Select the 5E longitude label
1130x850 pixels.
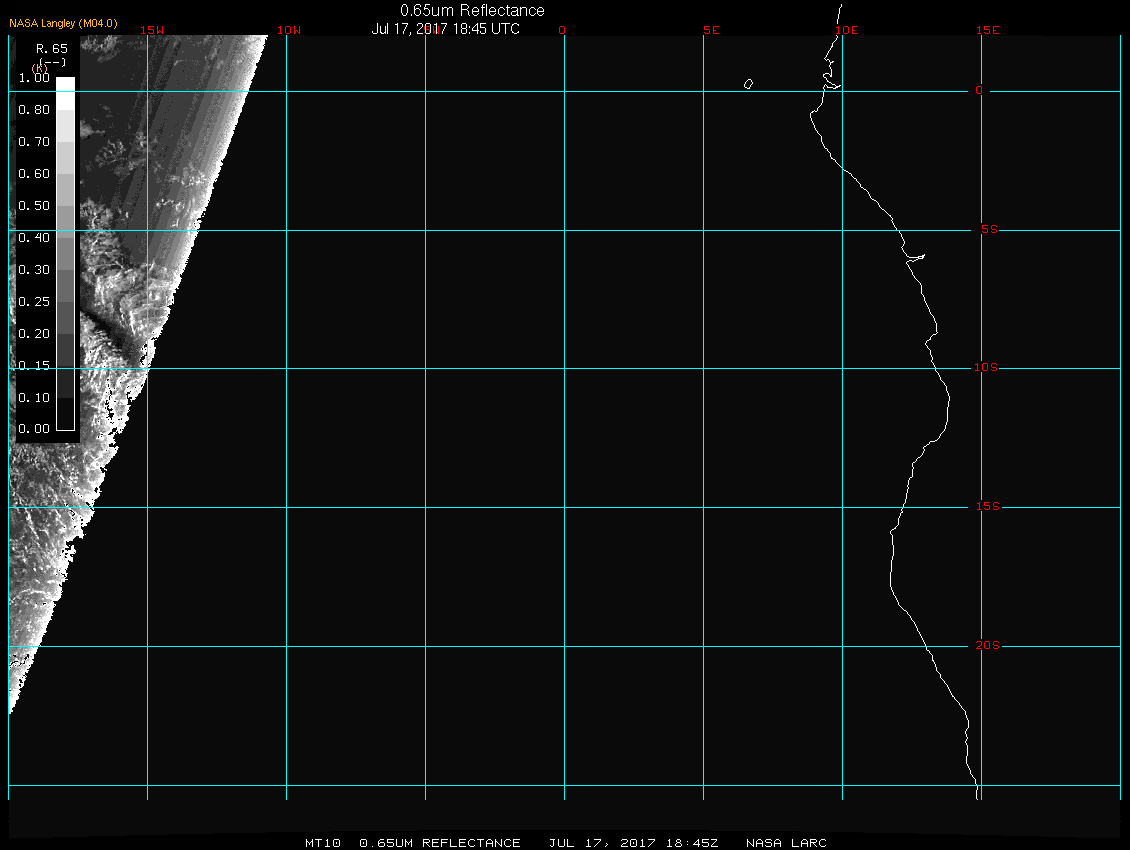[711, 30]
